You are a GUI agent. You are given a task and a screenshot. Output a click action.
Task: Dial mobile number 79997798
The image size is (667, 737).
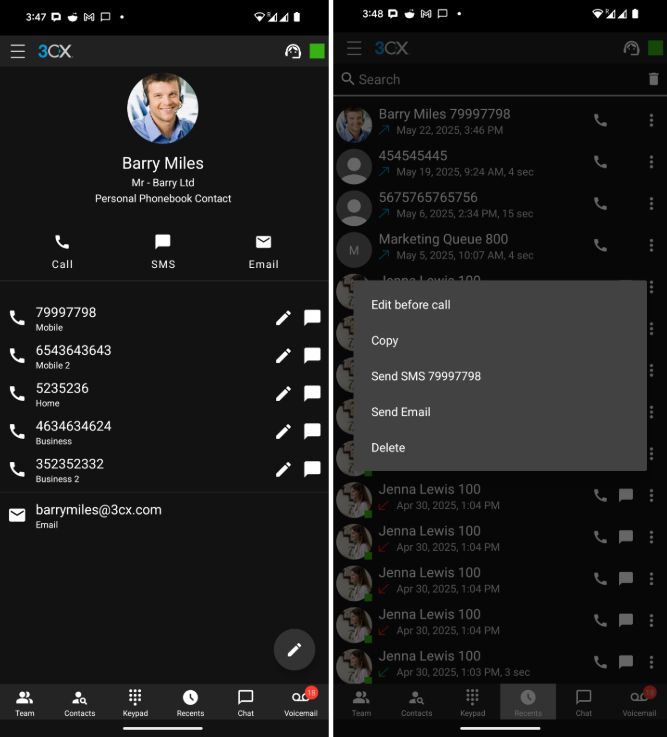(17, 318)
